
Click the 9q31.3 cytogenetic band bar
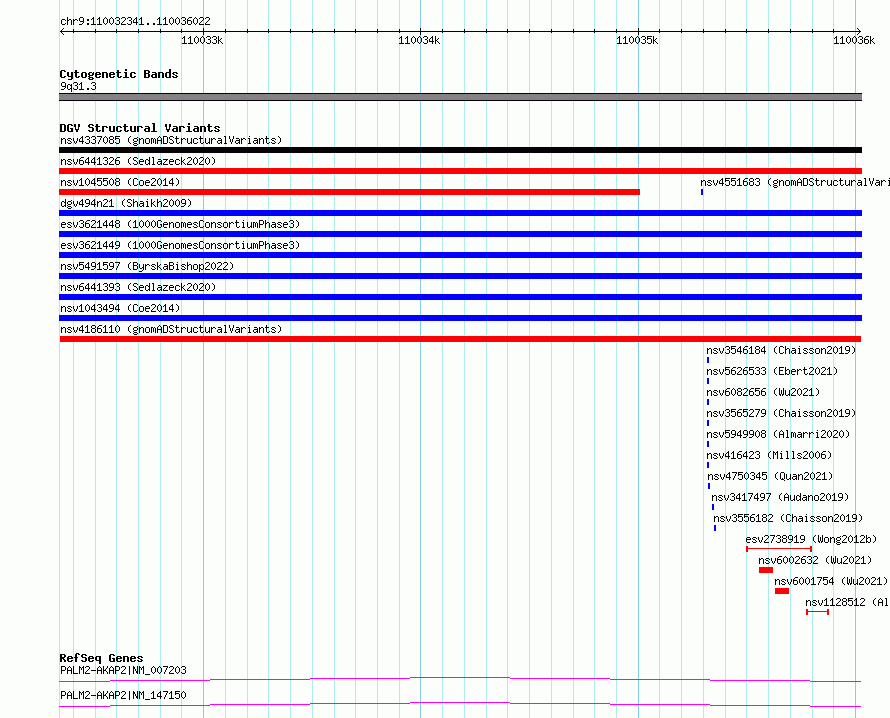pyautogui.click(x=460, y=97)
